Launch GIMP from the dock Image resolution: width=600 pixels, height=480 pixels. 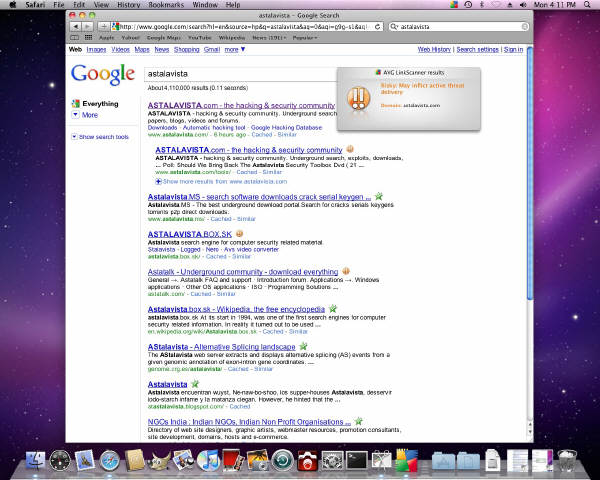tap(159, 460)
